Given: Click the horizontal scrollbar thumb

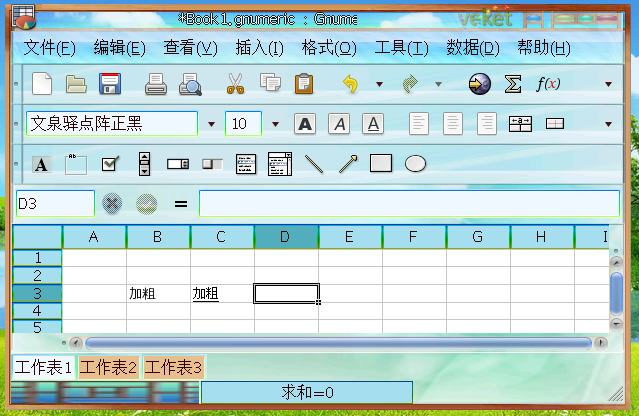Looking at the screenshot, I should (338, 343).
